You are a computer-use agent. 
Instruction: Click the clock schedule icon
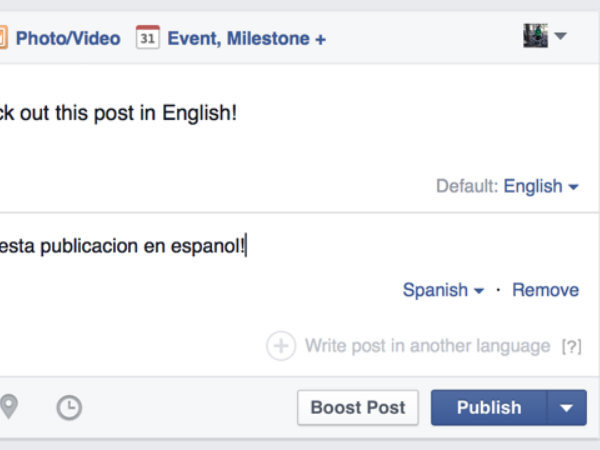coord(69,407)
